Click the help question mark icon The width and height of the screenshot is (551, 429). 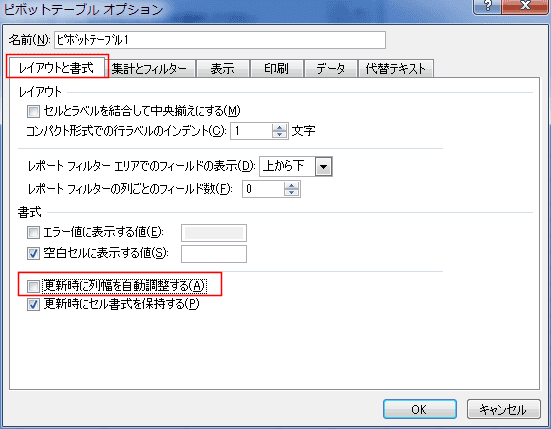(x=488, y=6)
